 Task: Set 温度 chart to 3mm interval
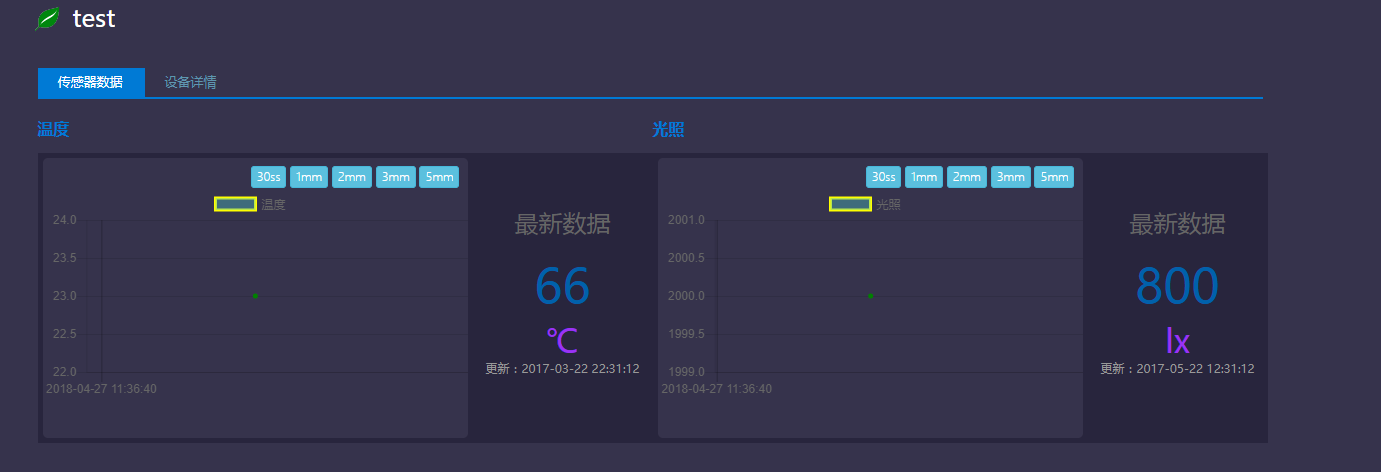click(395, 177)
